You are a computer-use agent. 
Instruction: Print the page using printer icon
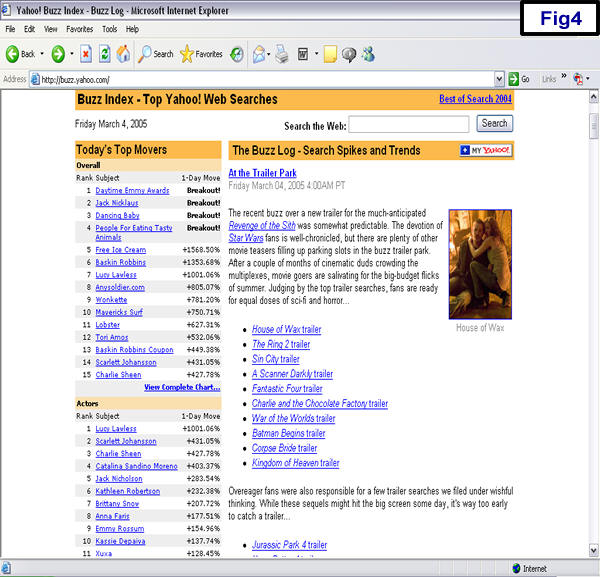tap(282, 54)
